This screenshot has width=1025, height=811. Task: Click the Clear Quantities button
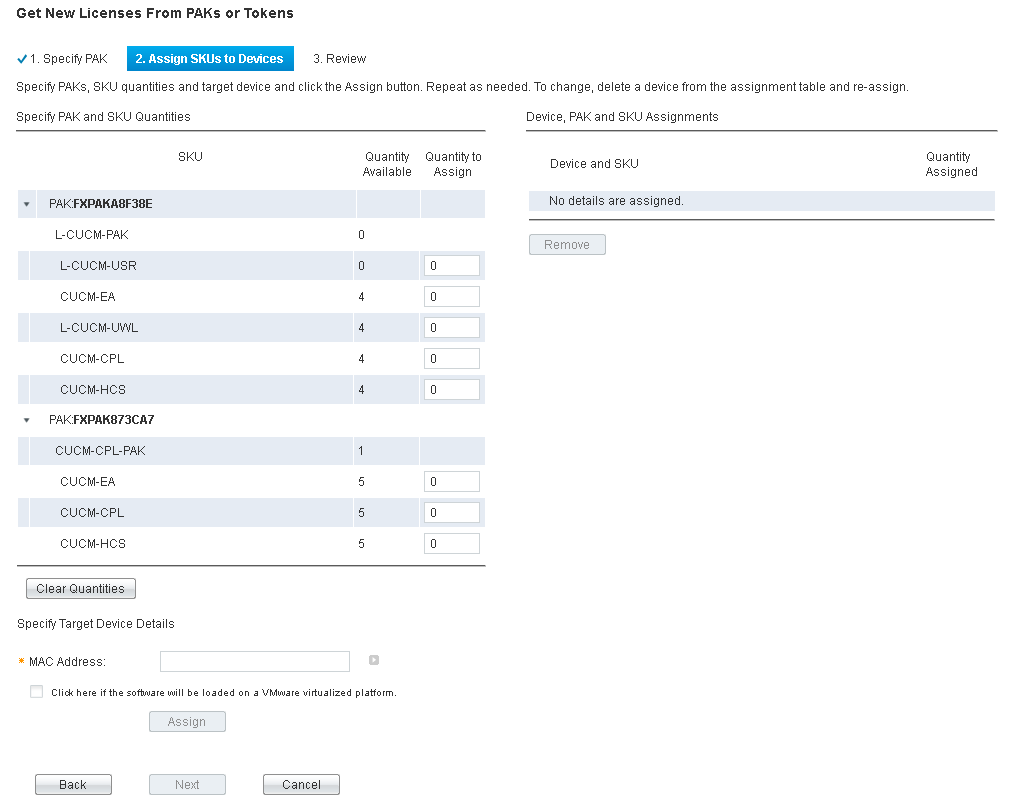tap(80, 588)
